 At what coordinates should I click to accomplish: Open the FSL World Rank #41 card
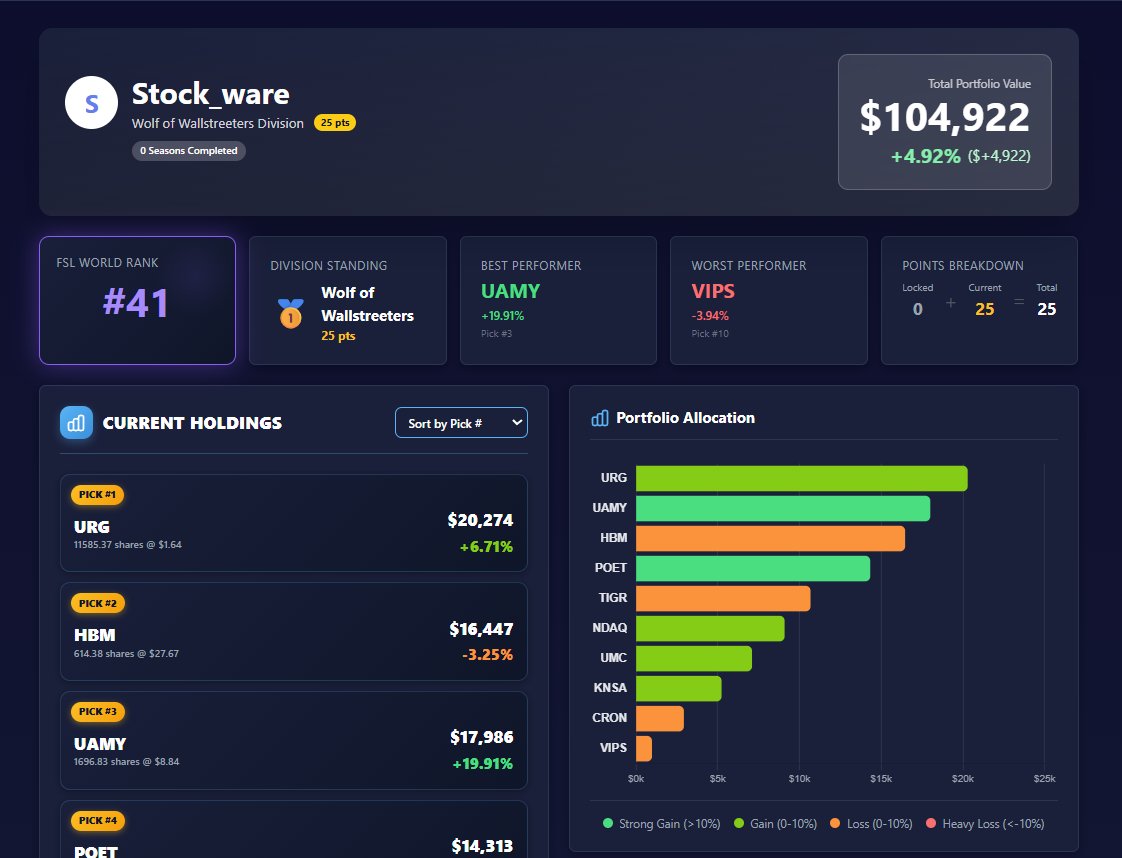pyautogui.click(x=137, y=301)
